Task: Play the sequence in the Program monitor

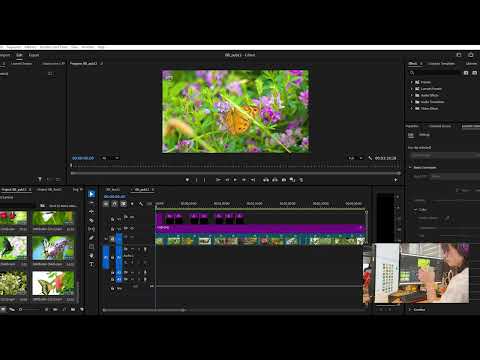Action: click(x=235, y=180)
